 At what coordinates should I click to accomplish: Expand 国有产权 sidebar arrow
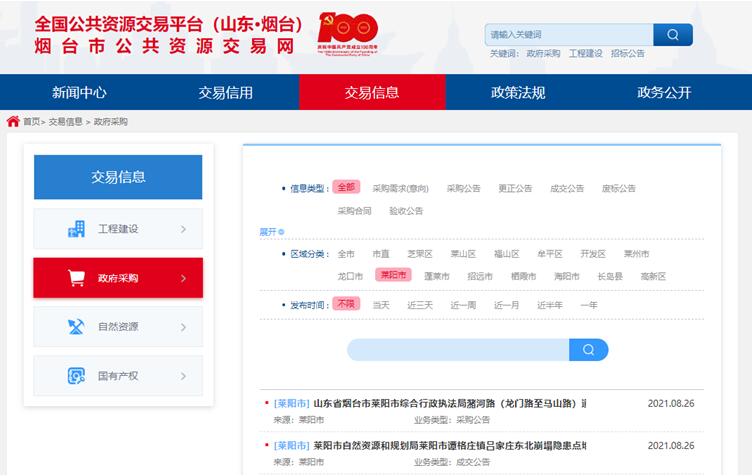click(x=183, y=376)
